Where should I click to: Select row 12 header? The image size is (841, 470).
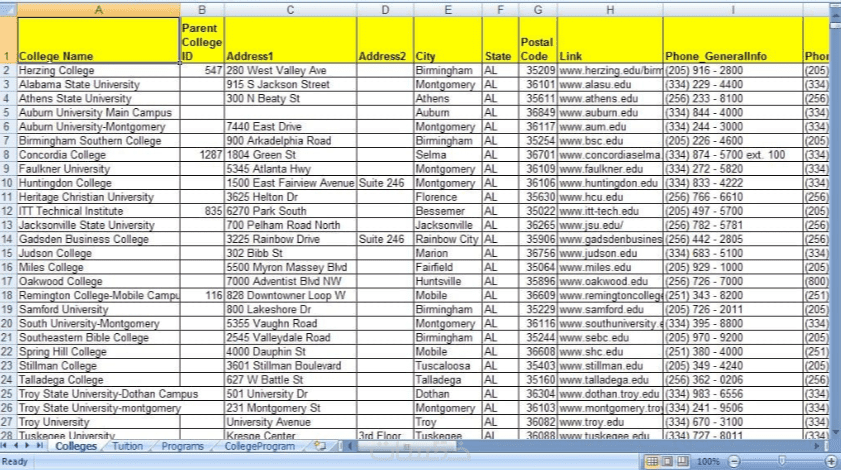tap(8, 211)
